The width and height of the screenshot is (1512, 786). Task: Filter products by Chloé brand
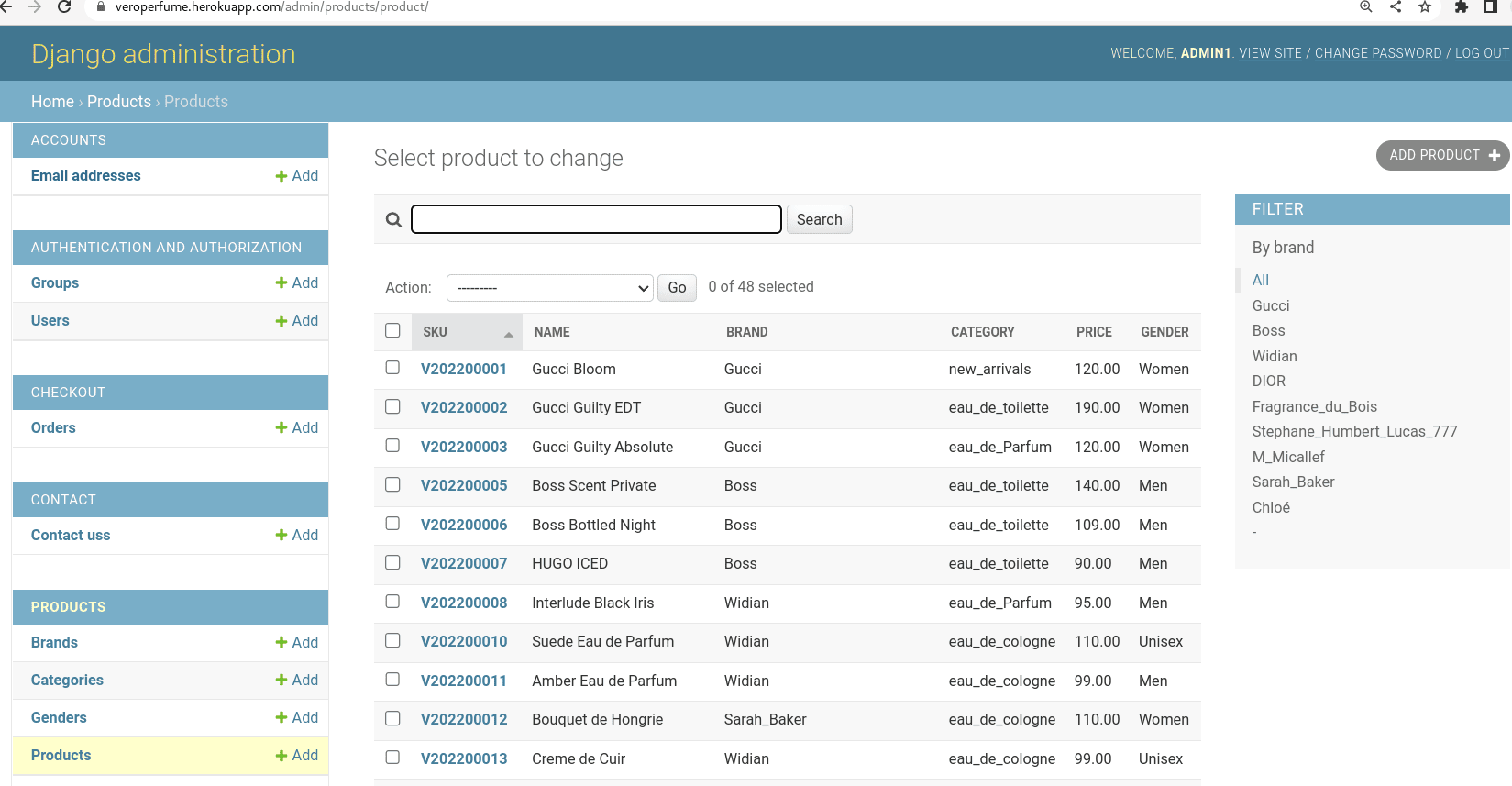[x=1271, y=507]
